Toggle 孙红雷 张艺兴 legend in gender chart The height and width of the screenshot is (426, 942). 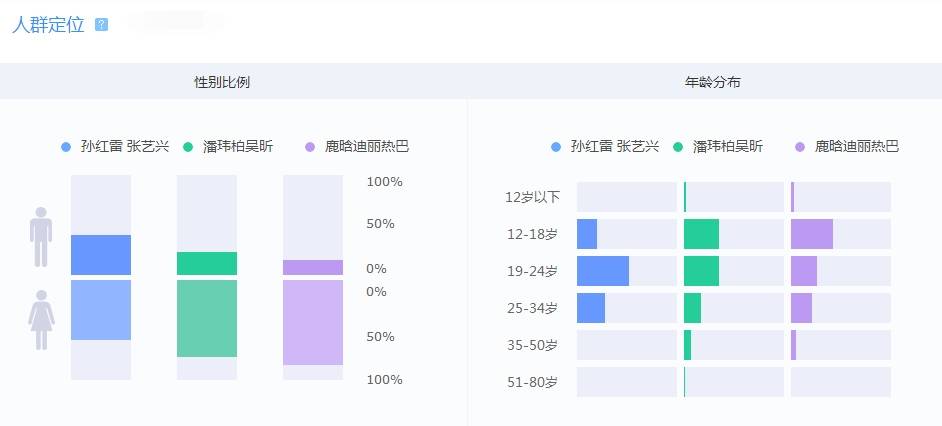click(x=108, y=146)
